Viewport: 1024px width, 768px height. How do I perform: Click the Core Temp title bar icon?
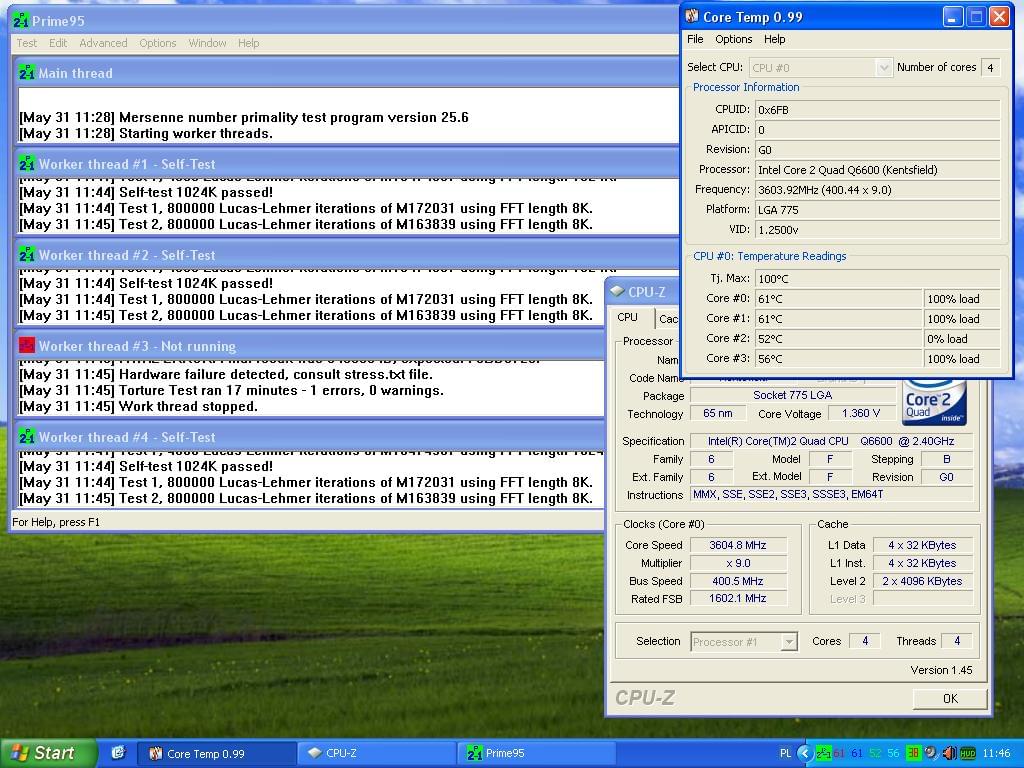(692, 17)
